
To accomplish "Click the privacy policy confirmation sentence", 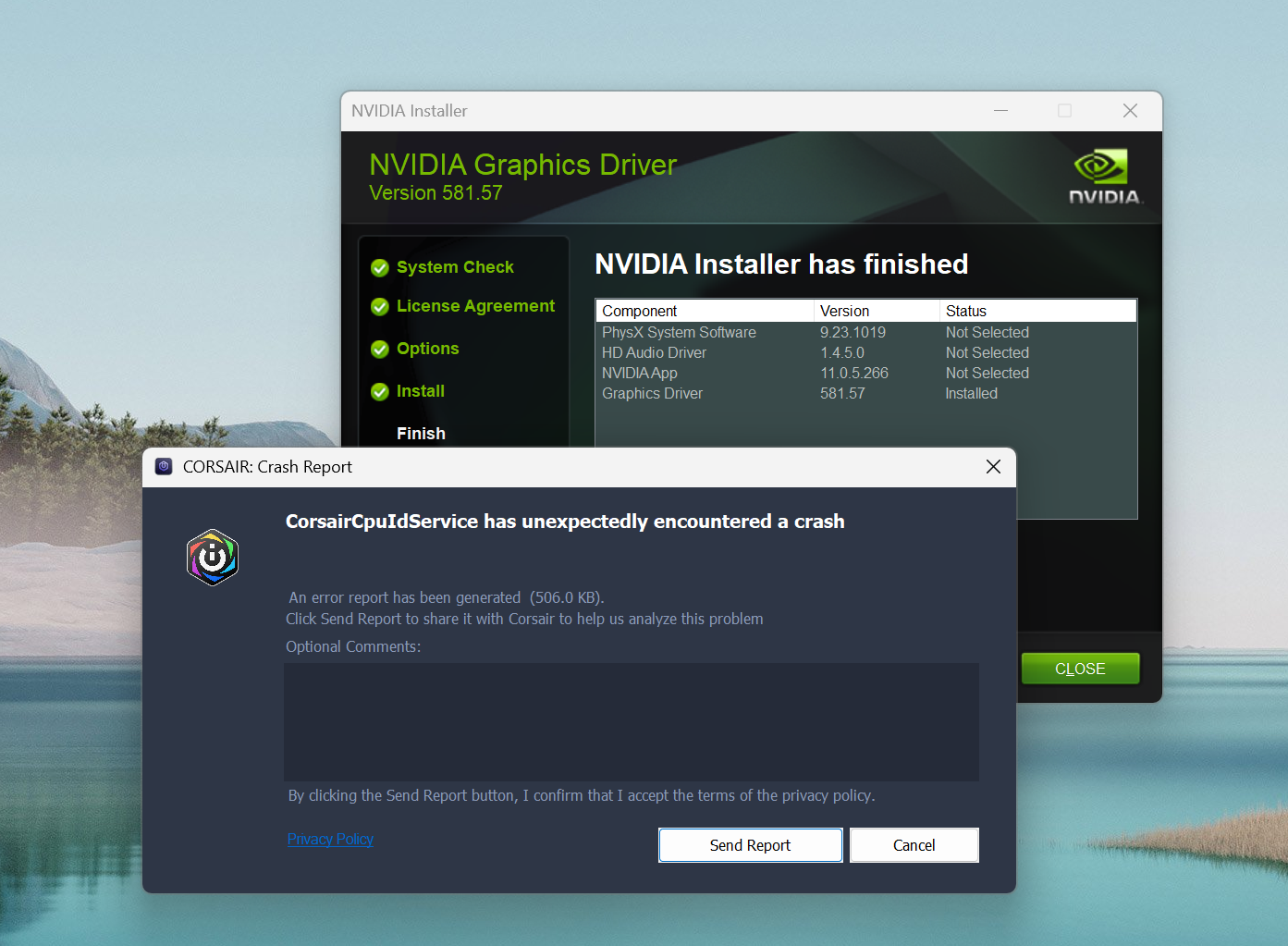I will (582, 795).
